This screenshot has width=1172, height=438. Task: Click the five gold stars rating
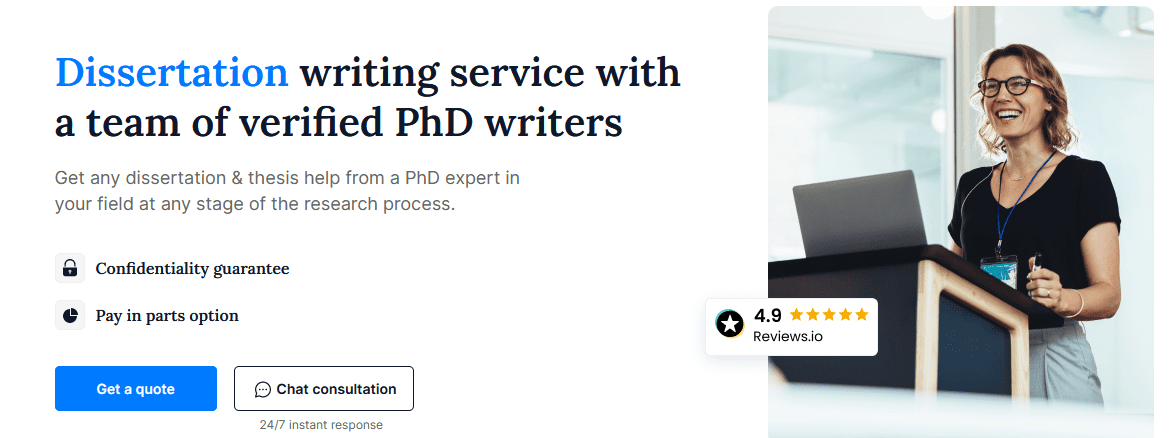(829, 315)
